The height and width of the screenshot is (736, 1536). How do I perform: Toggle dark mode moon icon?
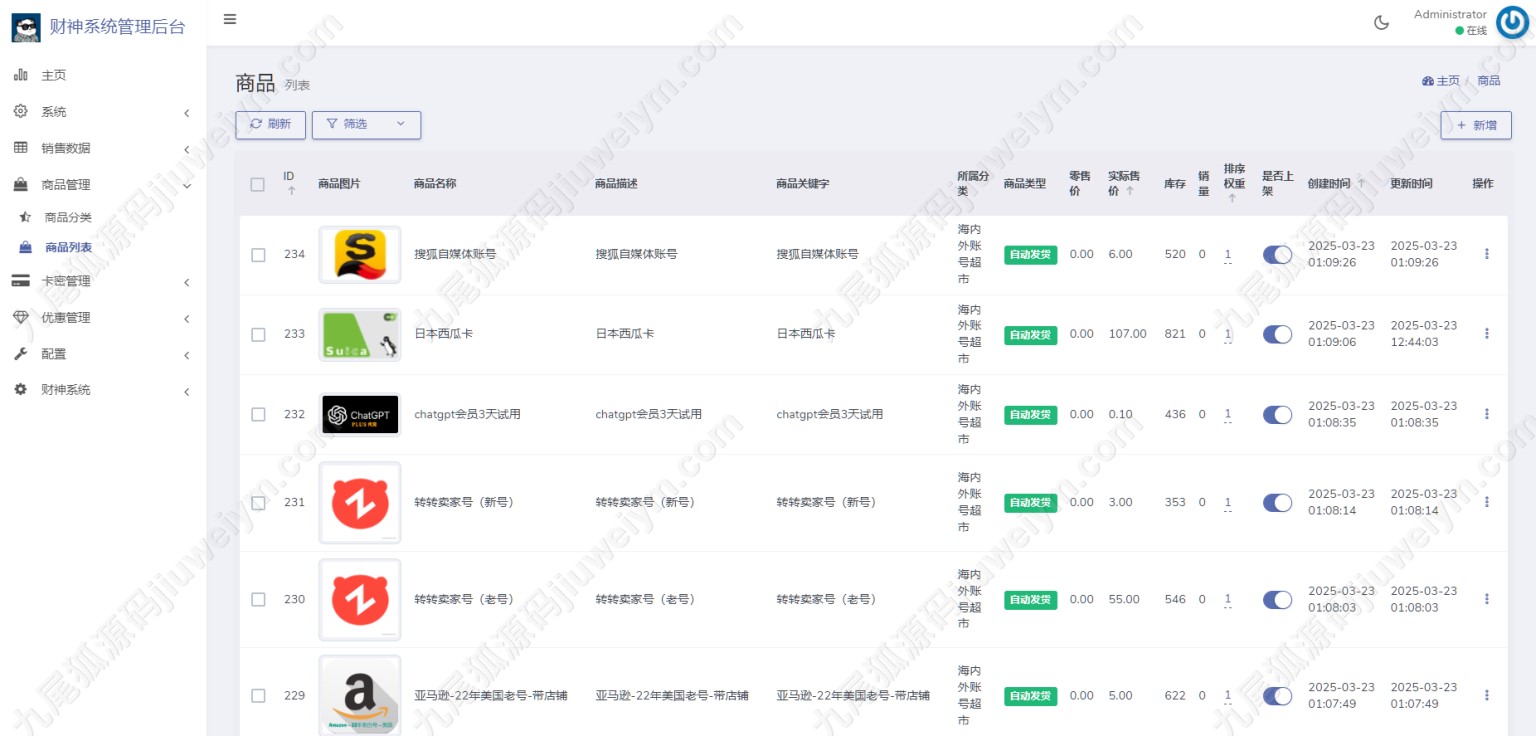[x=1382, y=23]
